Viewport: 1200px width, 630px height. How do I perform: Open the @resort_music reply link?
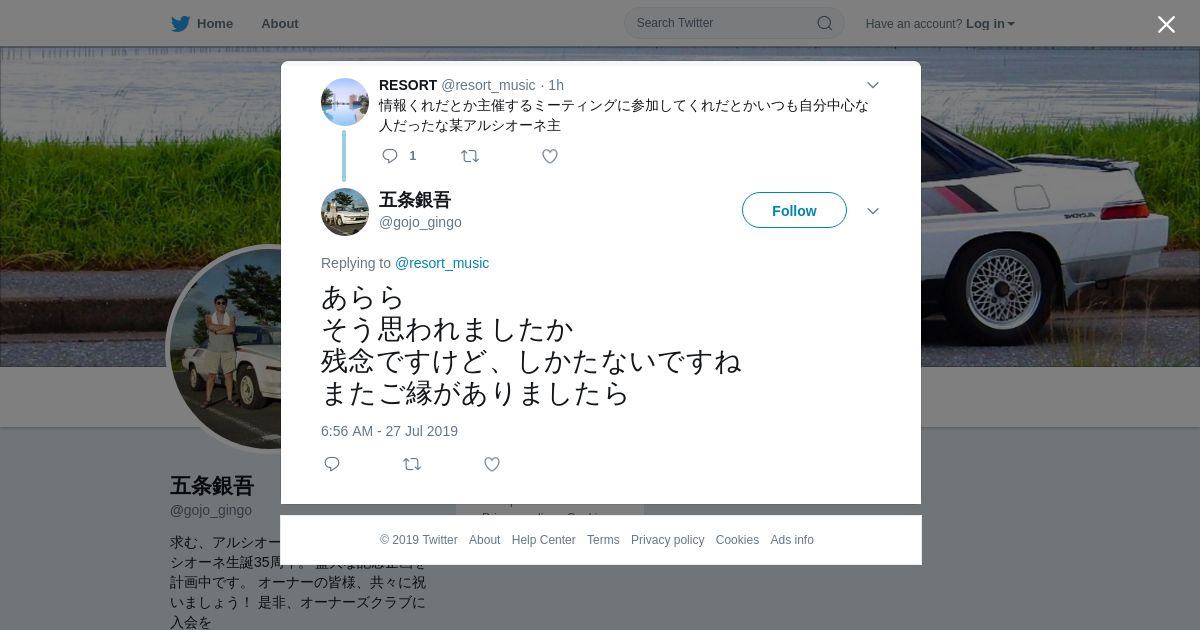tap(442, 263)
